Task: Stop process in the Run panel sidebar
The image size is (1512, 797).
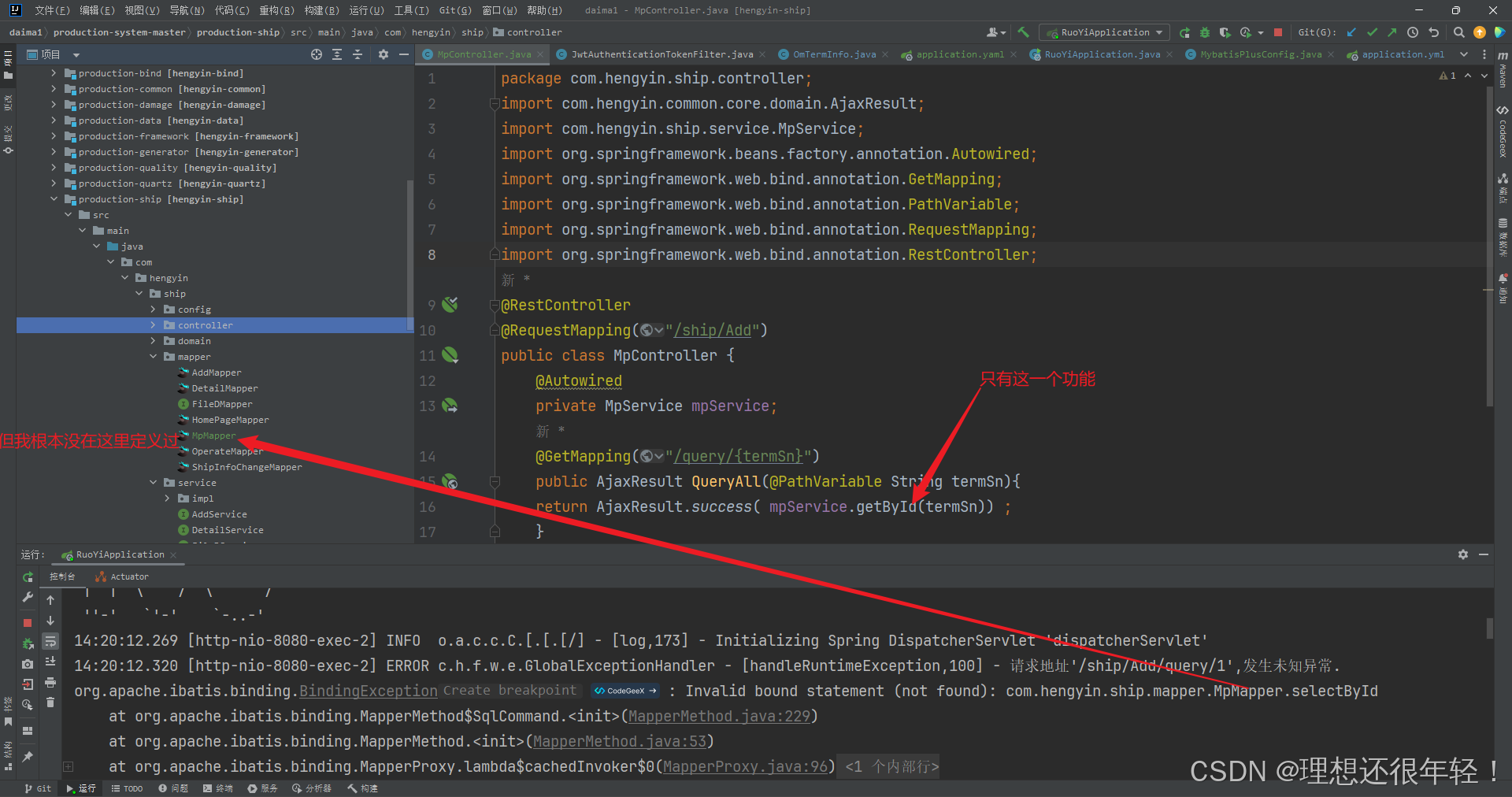Action: [x=28, y=622]
